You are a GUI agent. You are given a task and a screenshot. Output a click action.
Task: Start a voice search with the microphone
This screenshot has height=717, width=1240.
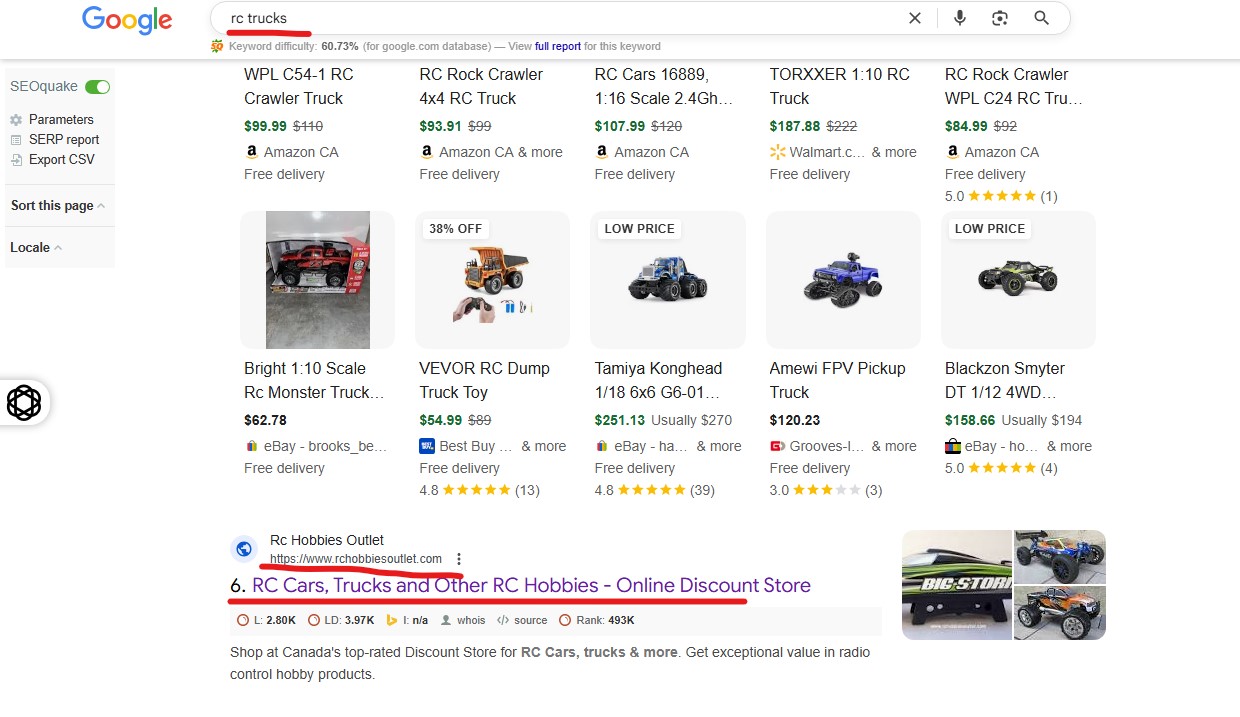(x=960, y=18)
